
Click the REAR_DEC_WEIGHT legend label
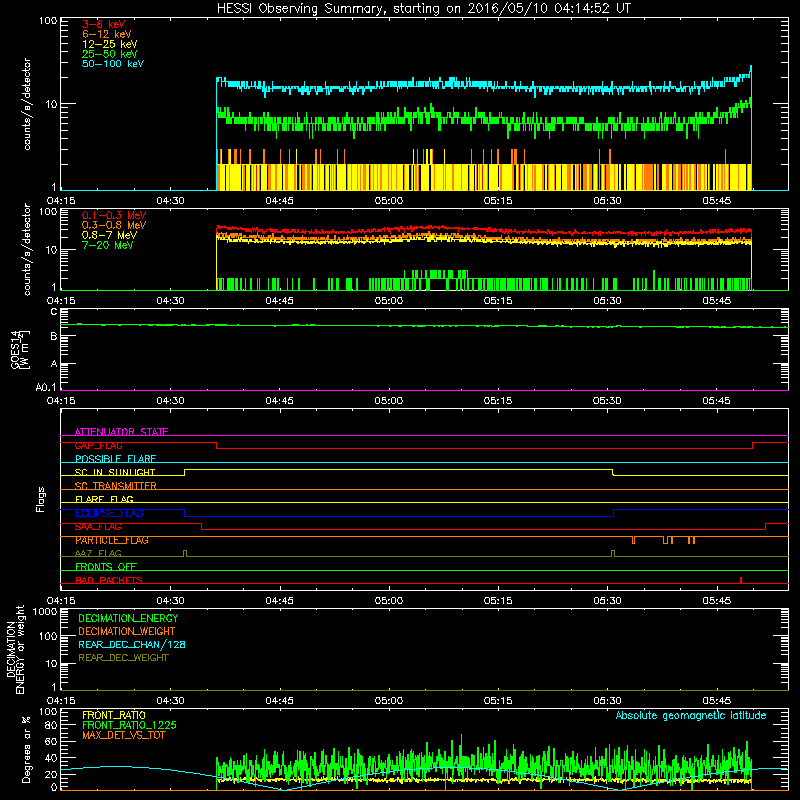pyautogui.click(x=123, y=658)
